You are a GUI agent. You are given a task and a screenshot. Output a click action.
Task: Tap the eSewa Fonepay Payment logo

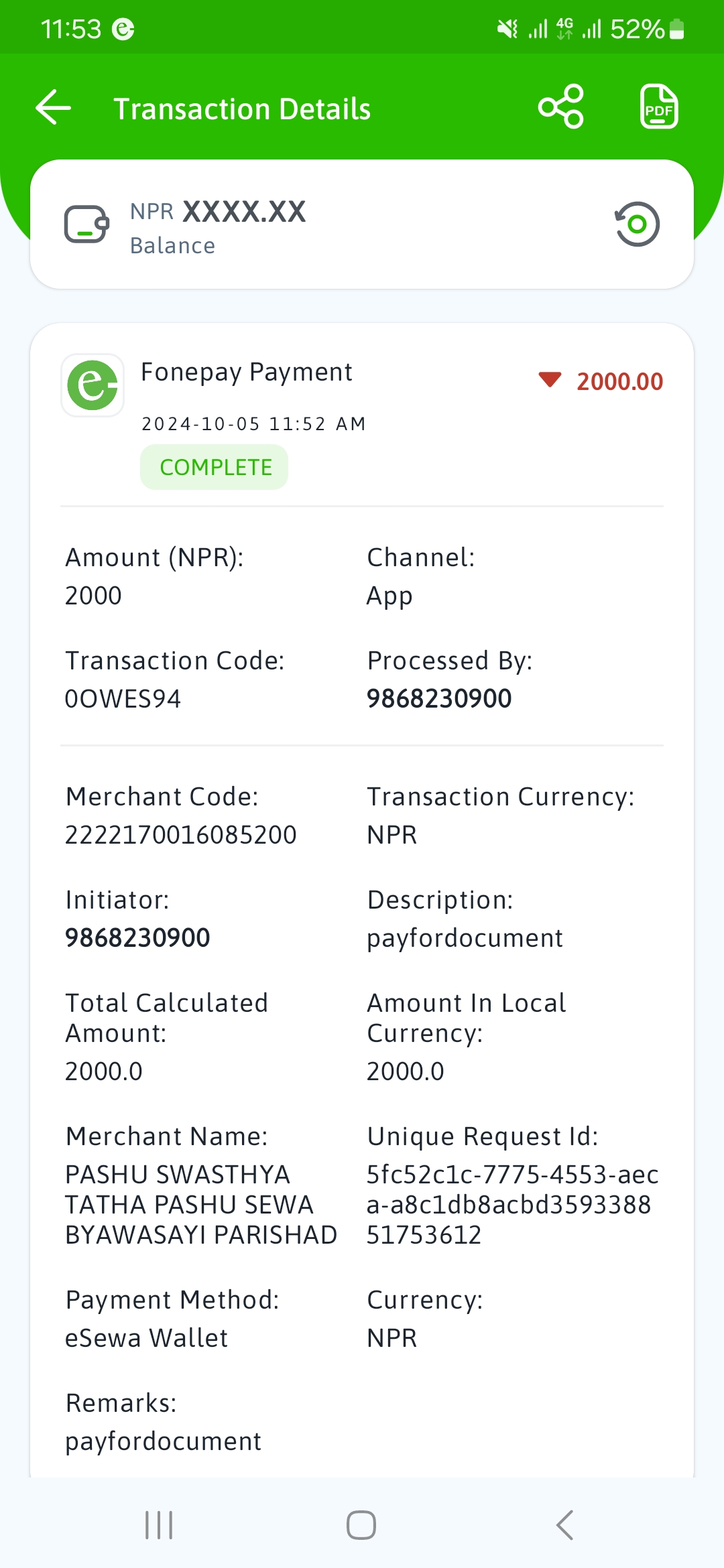click(93, 385)
